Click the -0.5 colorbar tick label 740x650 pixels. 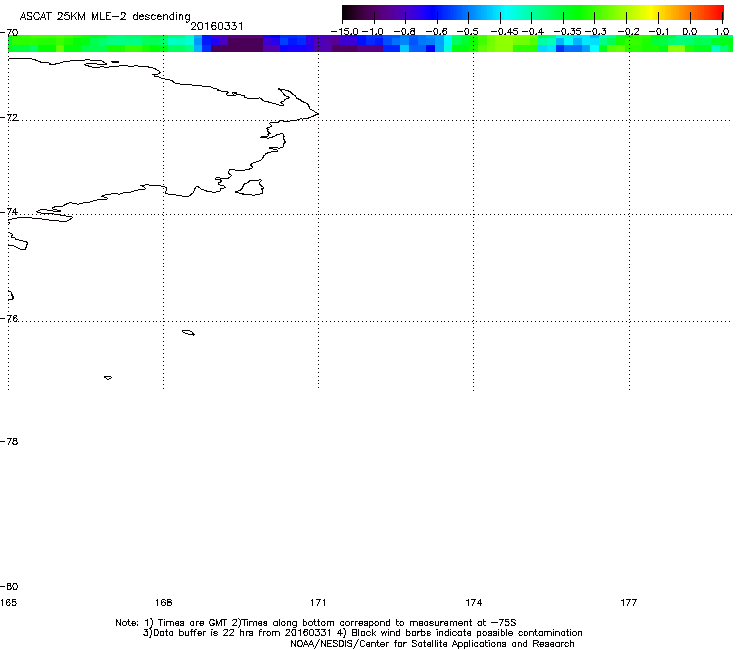tap(467, 32)
